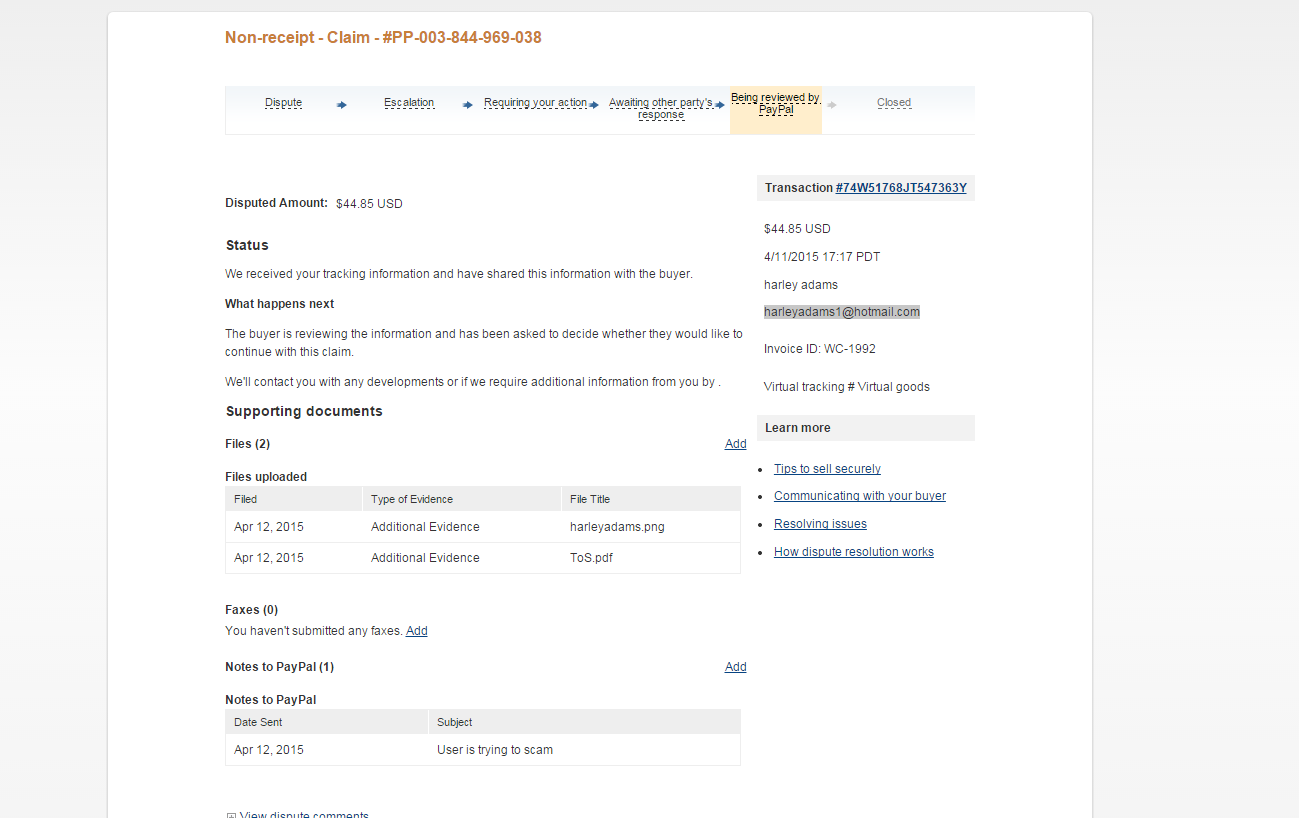Viewport: 1299px width, 818px height.
Task: Open How dispute resolution works link
Action: coord(854,552)
